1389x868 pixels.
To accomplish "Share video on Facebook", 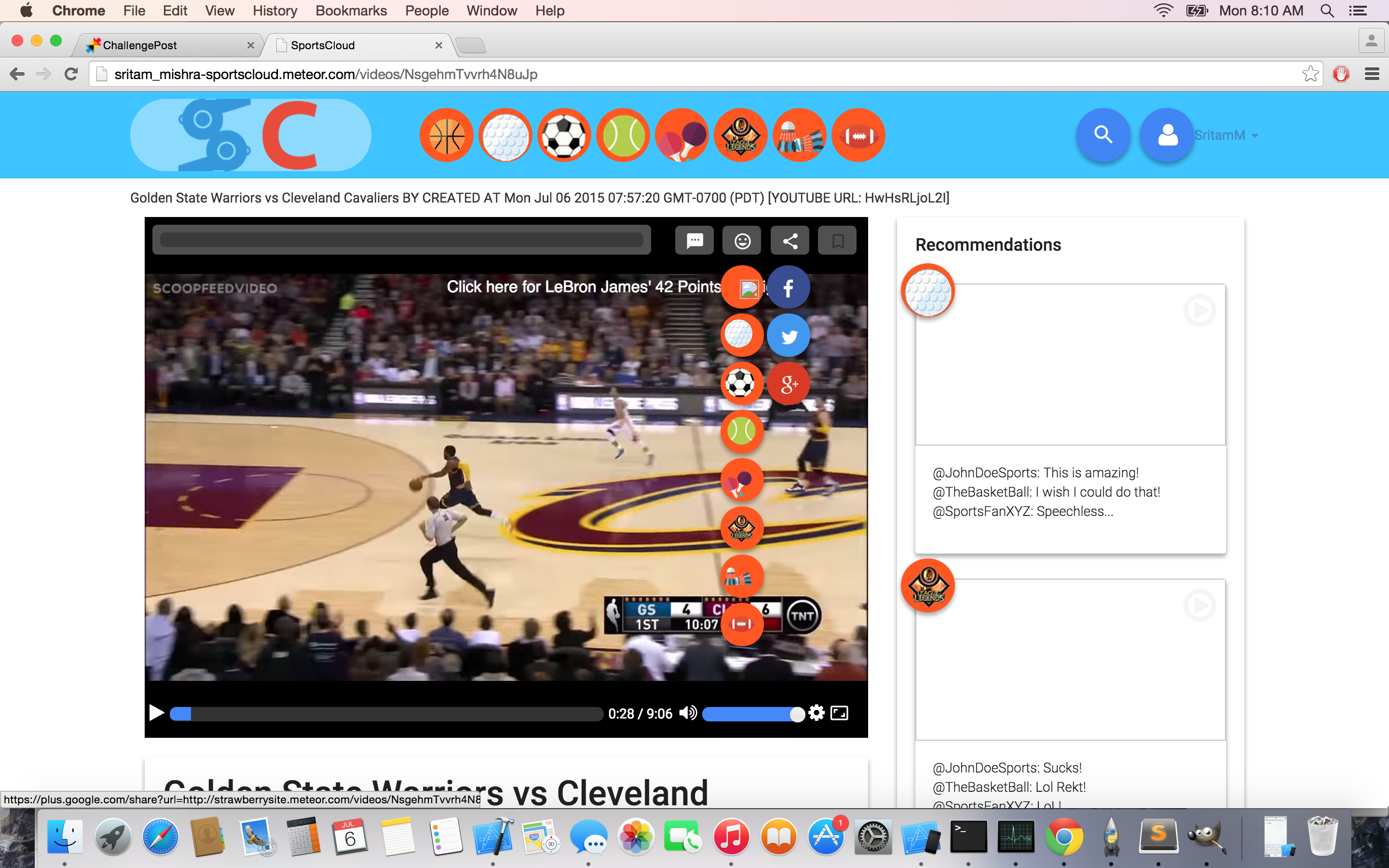I will tap(789, 287).
